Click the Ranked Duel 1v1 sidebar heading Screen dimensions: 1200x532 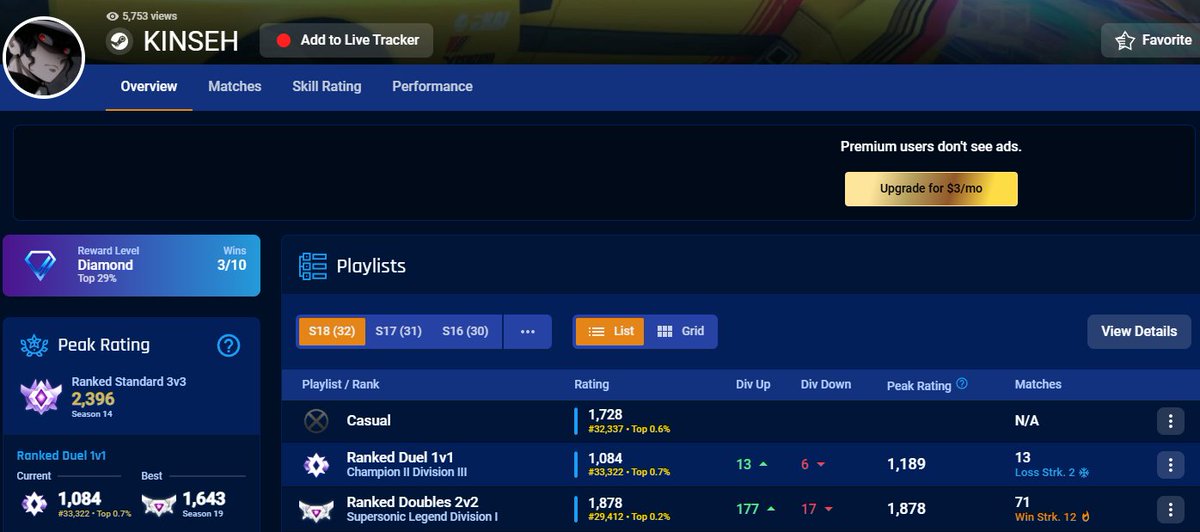(x=62, y=456)
